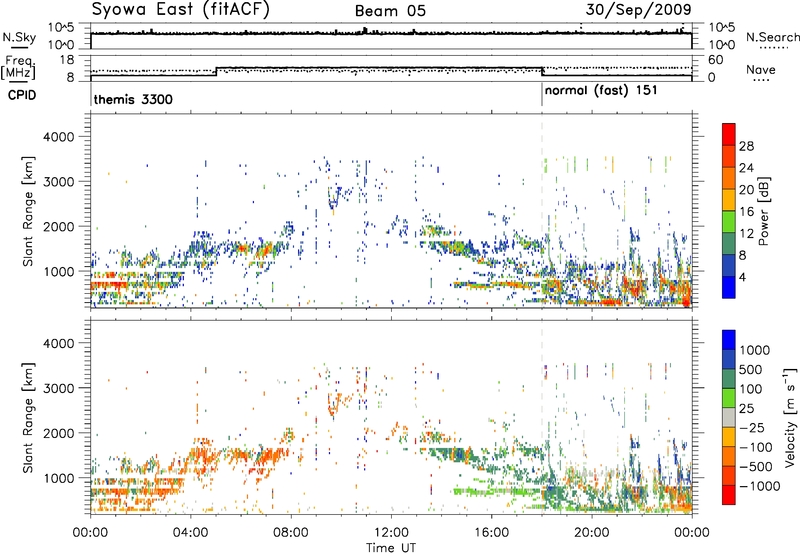Click the '-1000' Velocity colorbar tick label
Image resolution: width=800 pixels, height=554 pixels.
(x=760, y=486)
